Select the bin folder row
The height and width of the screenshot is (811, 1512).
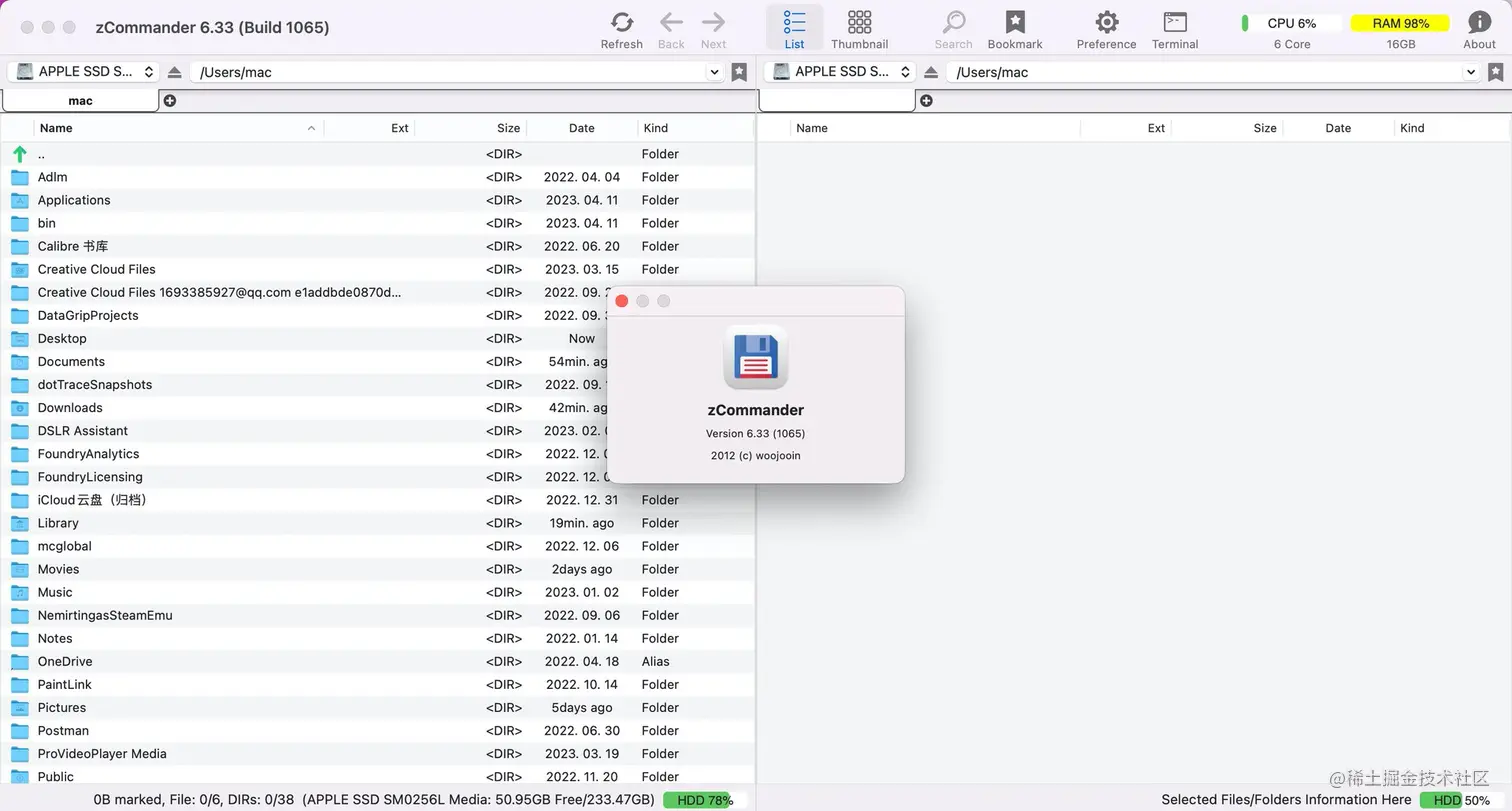click(x=377, y=223)
